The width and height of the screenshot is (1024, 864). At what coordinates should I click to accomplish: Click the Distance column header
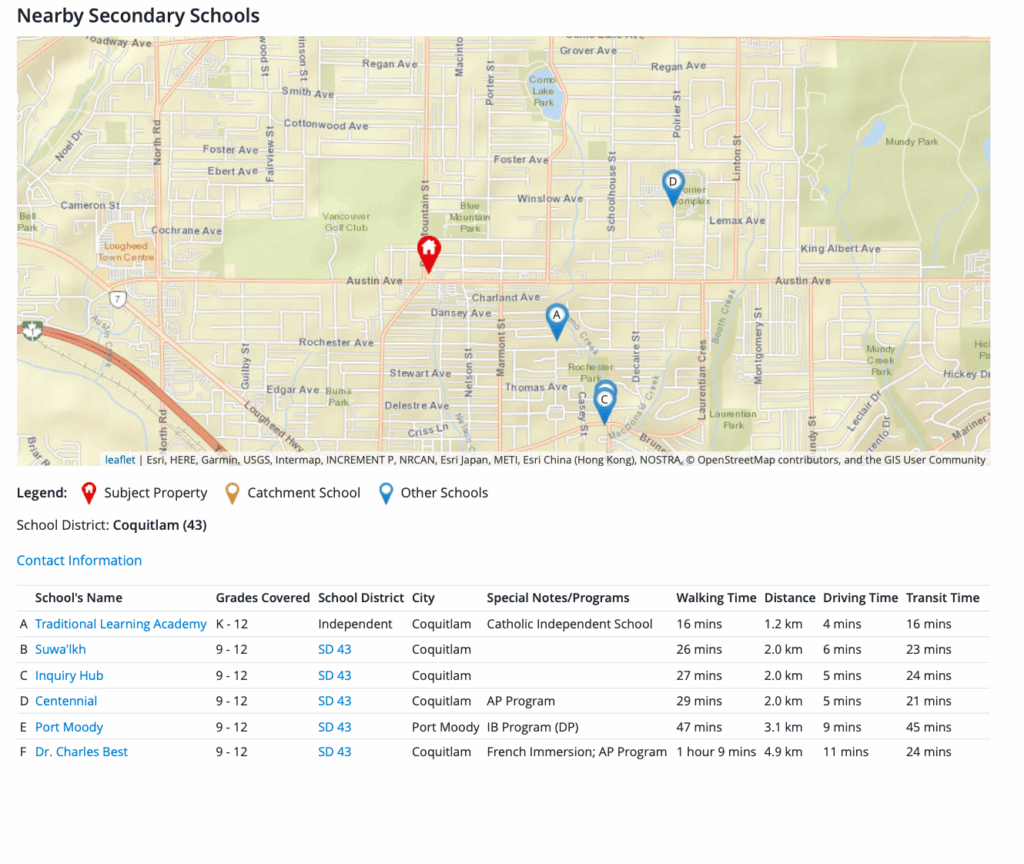click(790, 598)
